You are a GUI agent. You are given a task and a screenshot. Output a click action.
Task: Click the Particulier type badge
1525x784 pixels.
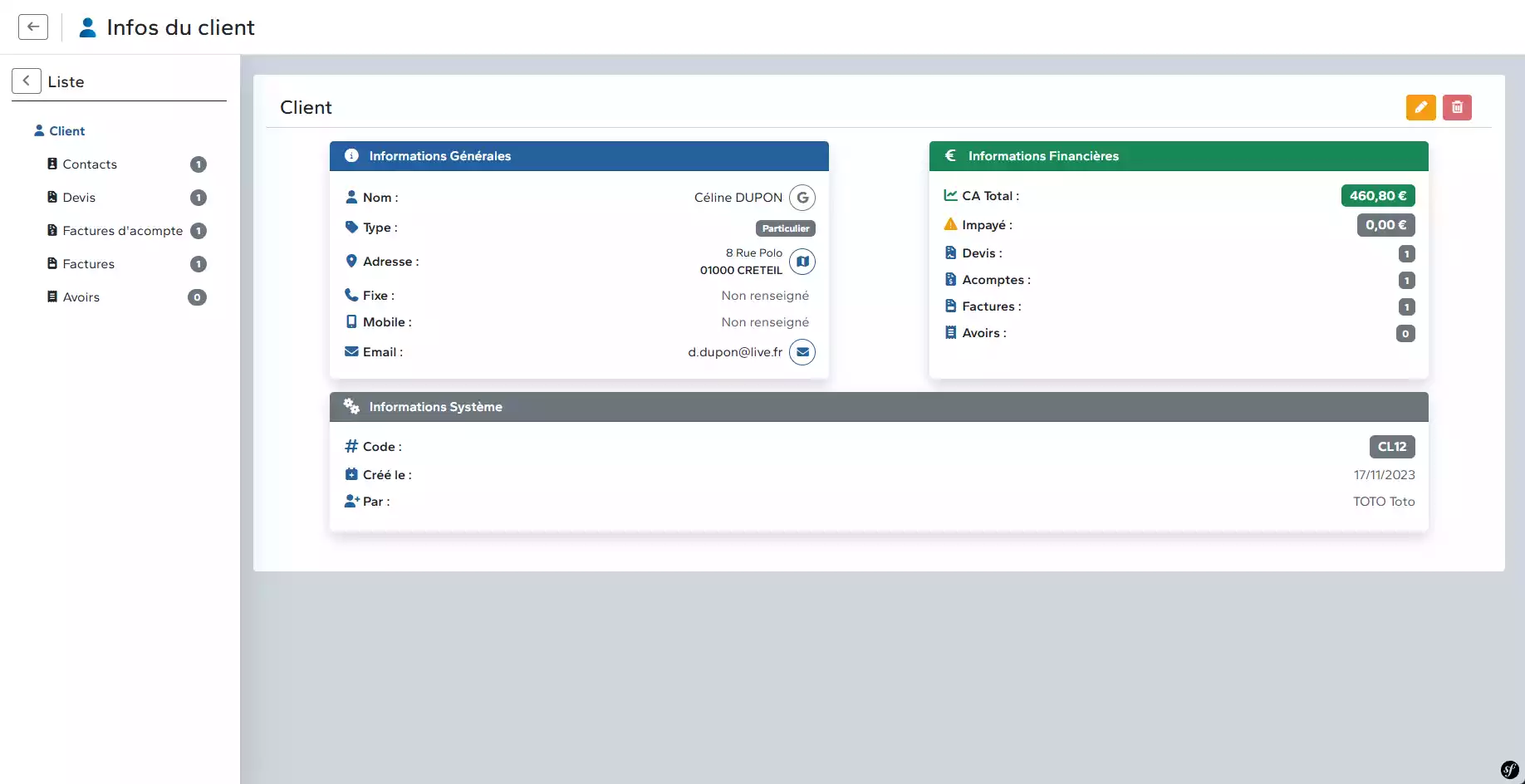point(785,228)
